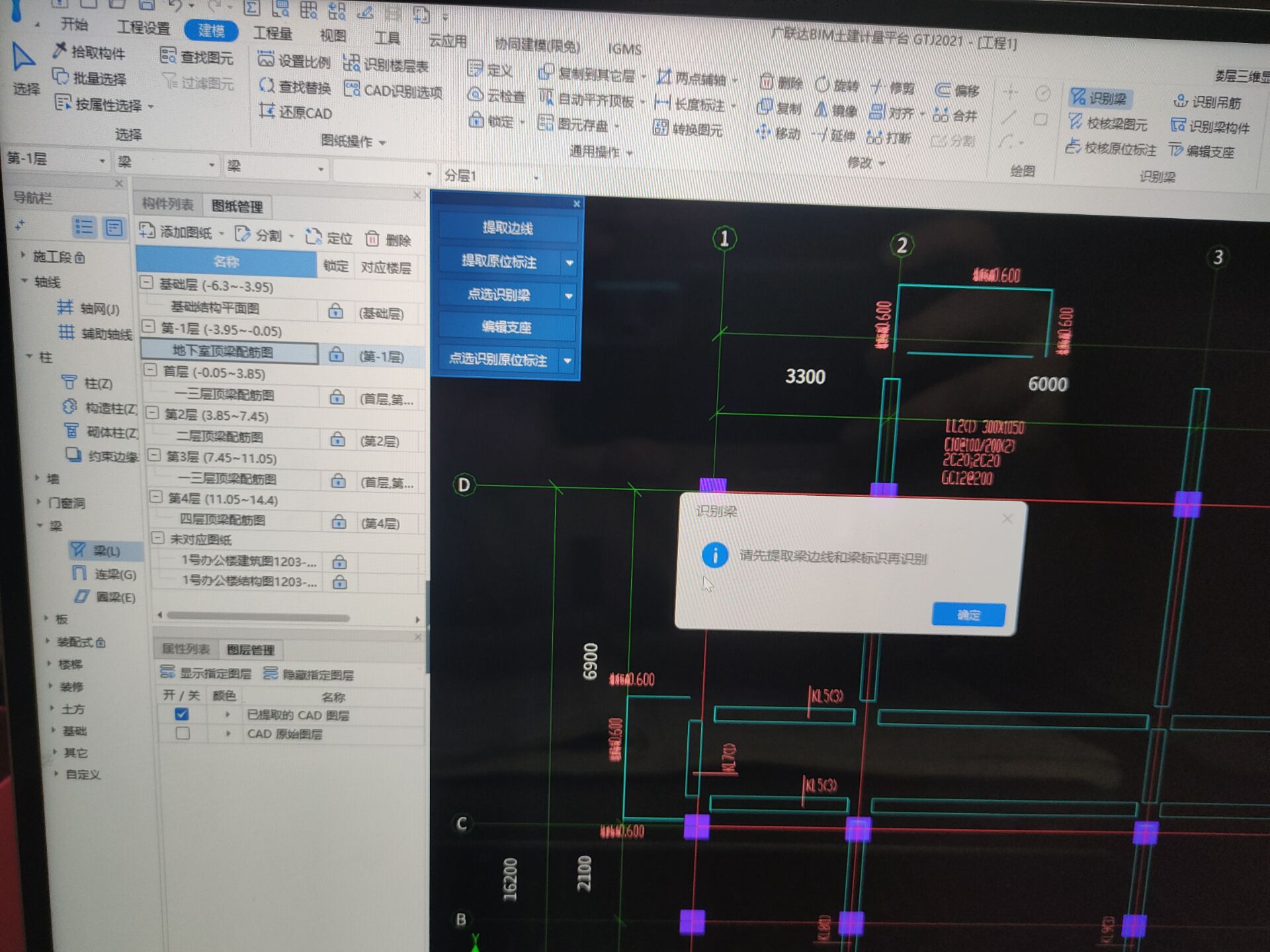Toggle lock for 1号办公楼结构图 drawing
1270x952 pixels.
tap(340, 582)
